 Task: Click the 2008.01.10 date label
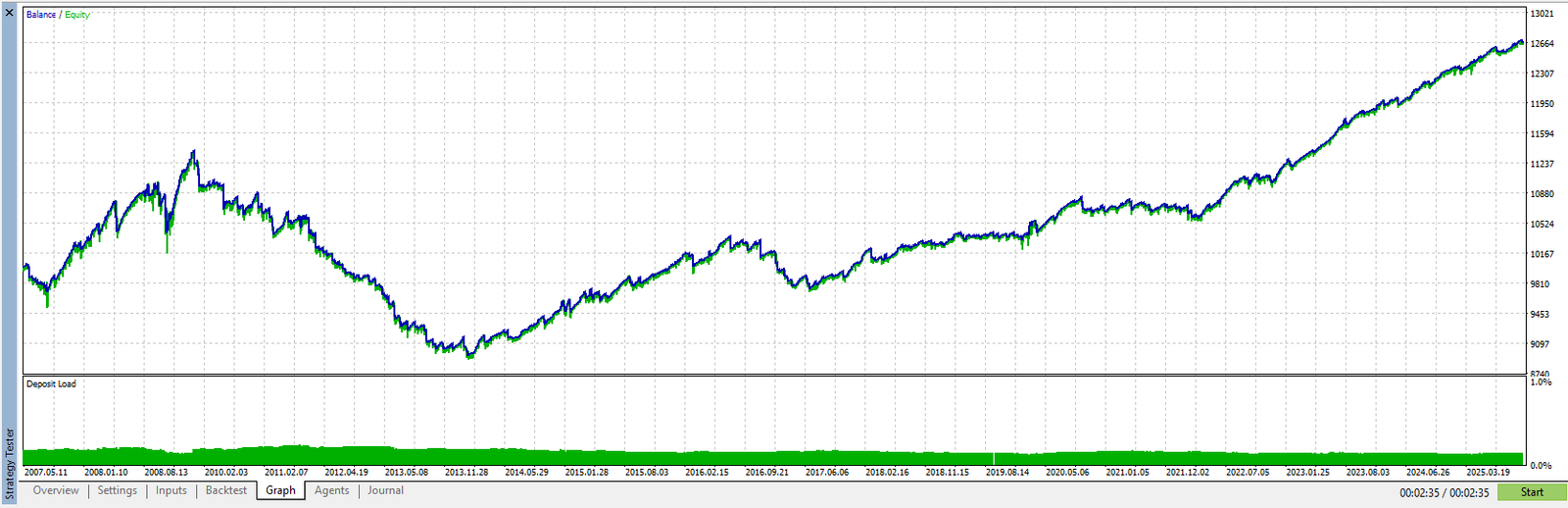click(x=106, y=472)
